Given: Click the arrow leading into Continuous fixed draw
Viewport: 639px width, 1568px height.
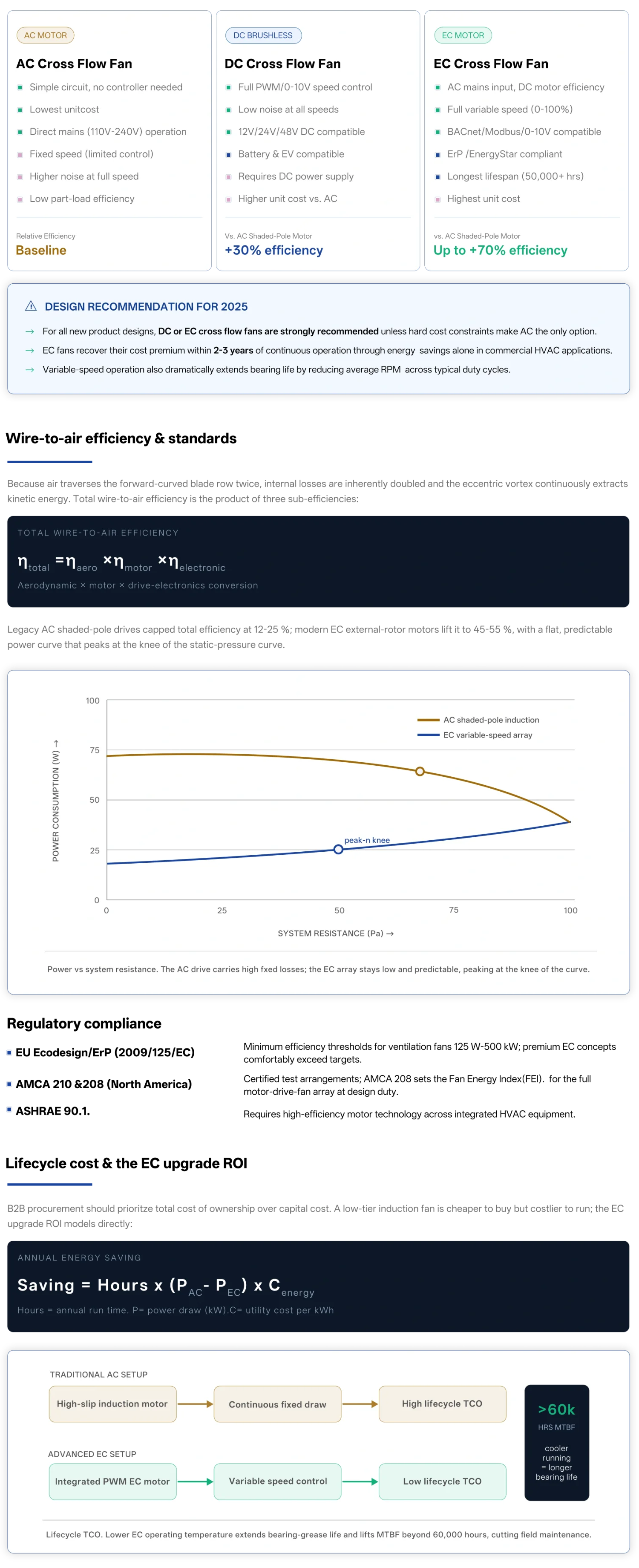Looking at the screenshot, I should [196, 1404].
